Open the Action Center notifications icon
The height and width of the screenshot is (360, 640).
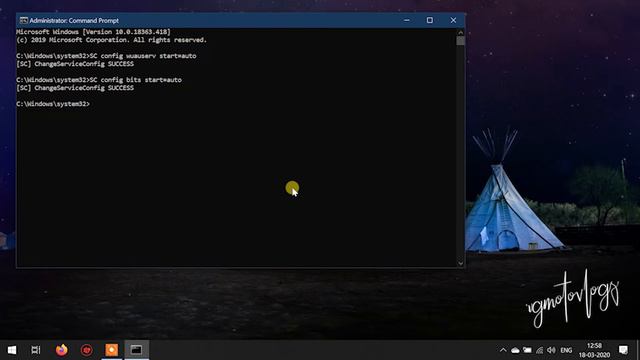[623, 350]
